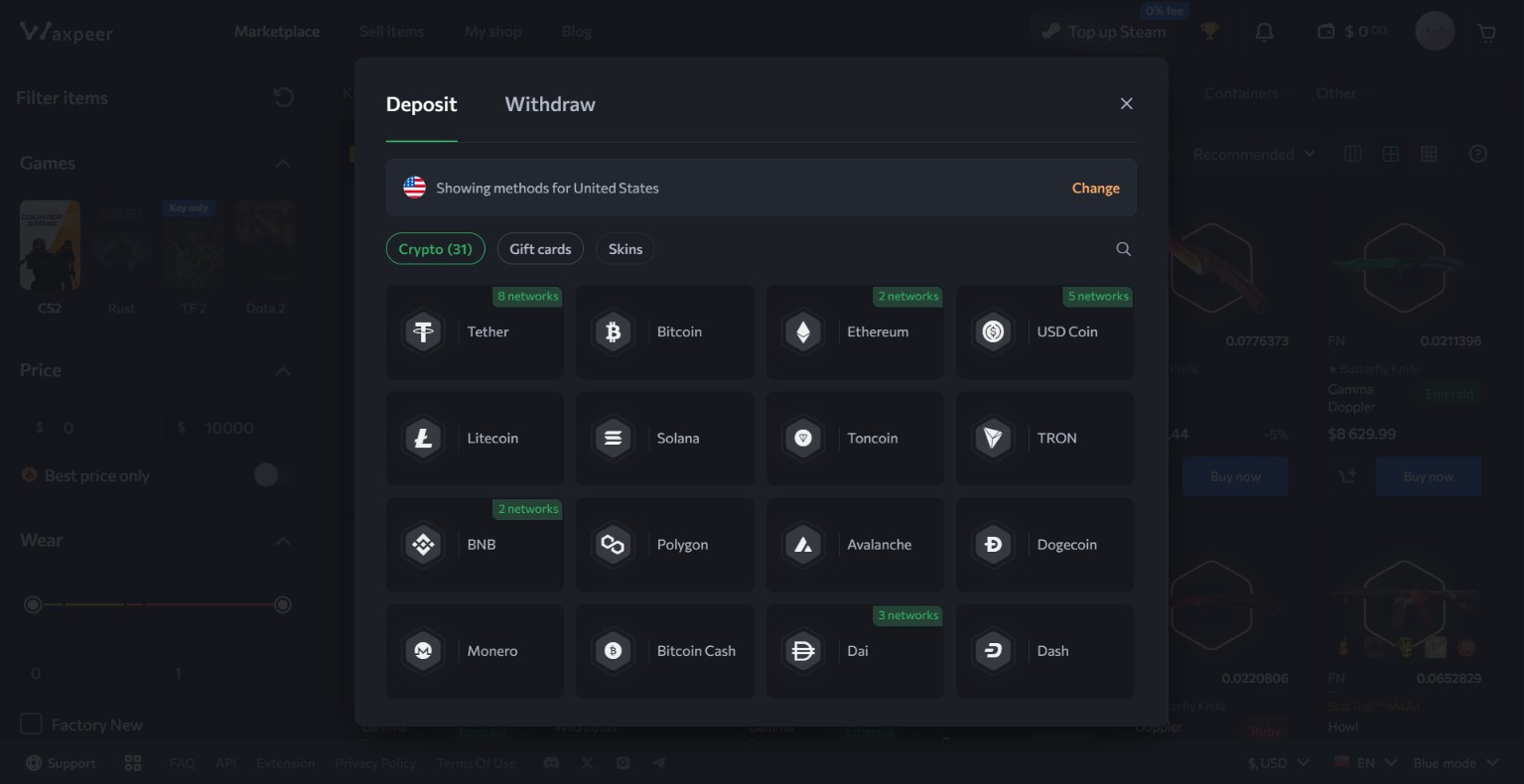Image resolution: width=1524 pixels, height=784 pixels.
Task: Close the Deposit dialog
Action: click(x=1126, y=103)
